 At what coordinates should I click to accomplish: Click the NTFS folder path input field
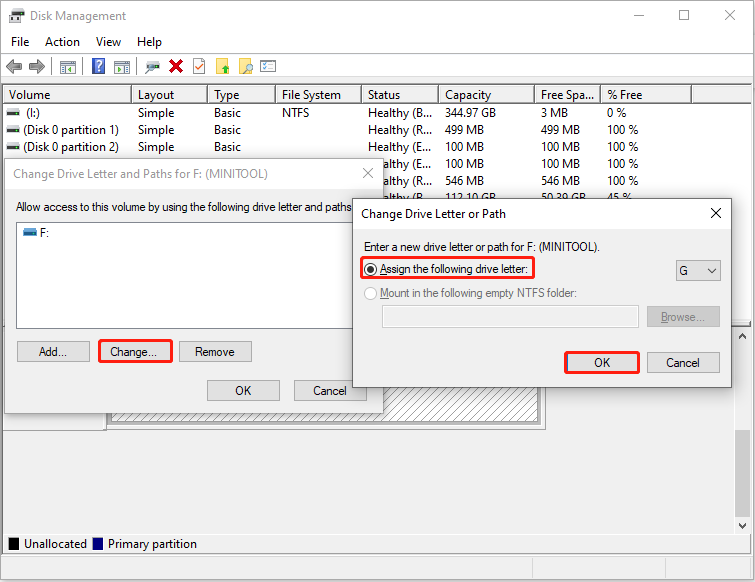pyautogui.click(x=510, y=317)
